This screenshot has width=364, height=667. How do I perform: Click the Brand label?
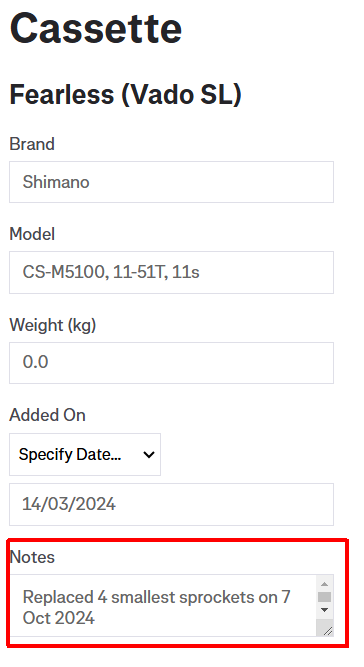(x=32, y=144)
